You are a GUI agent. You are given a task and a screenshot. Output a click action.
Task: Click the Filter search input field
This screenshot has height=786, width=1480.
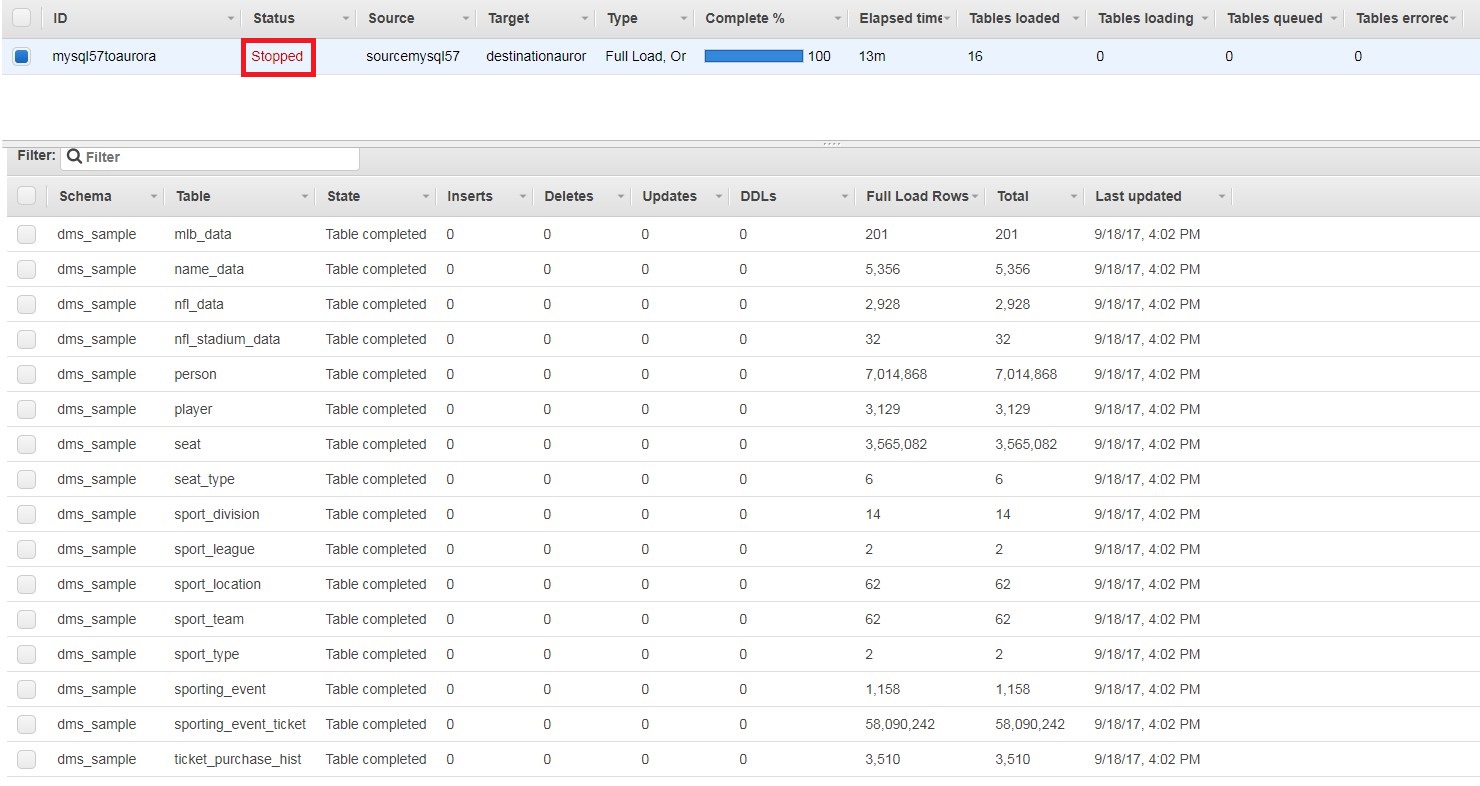coord(210,157)
